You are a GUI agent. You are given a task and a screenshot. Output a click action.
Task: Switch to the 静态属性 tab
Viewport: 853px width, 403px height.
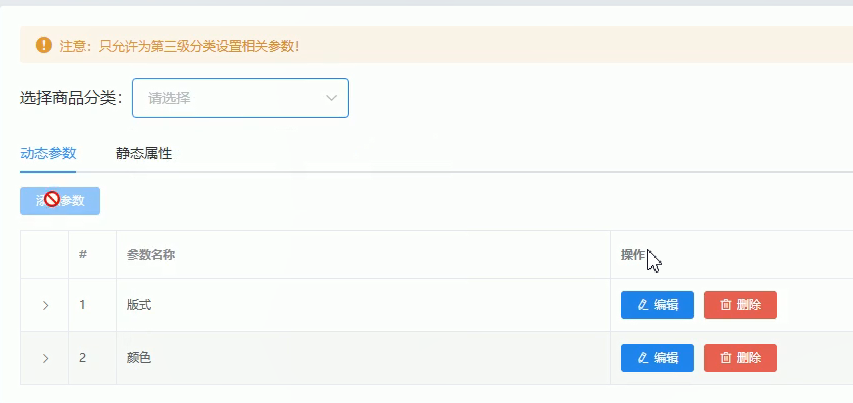(144, 154)
